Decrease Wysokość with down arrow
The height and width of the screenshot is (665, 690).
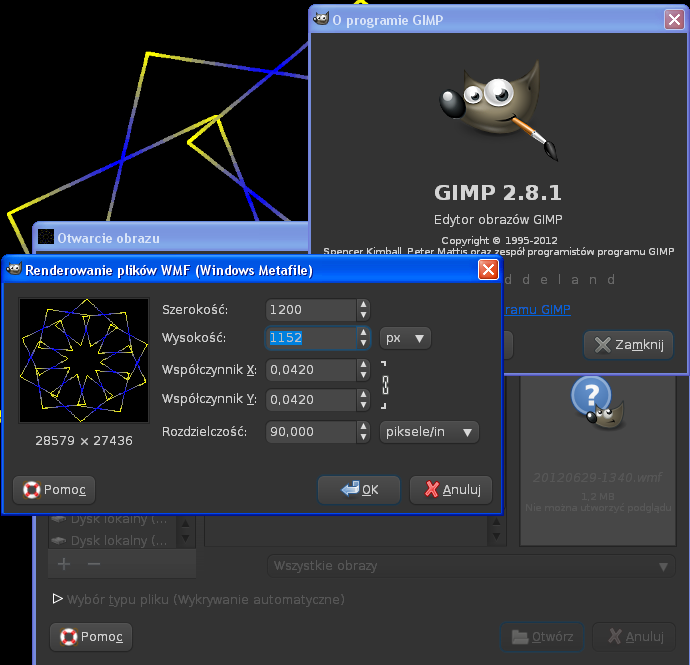click(363, 343)
